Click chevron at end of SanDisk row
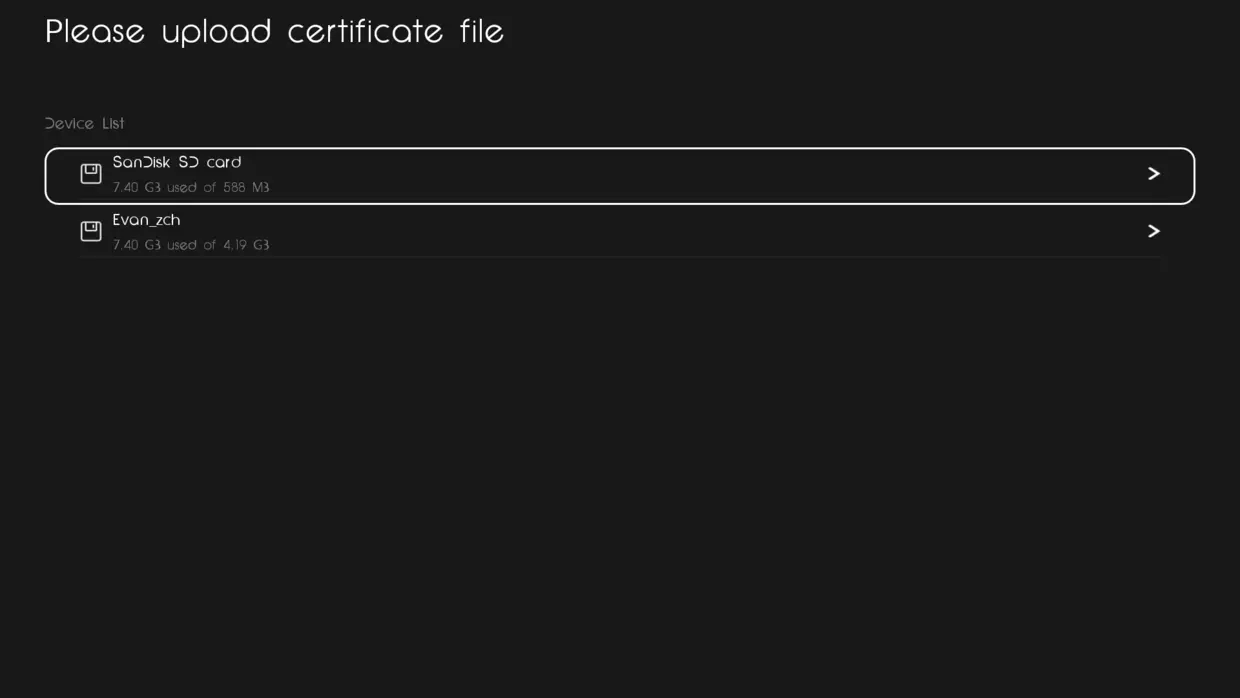Viewport: 1240px width, 698px height. tap(1153, 174)
